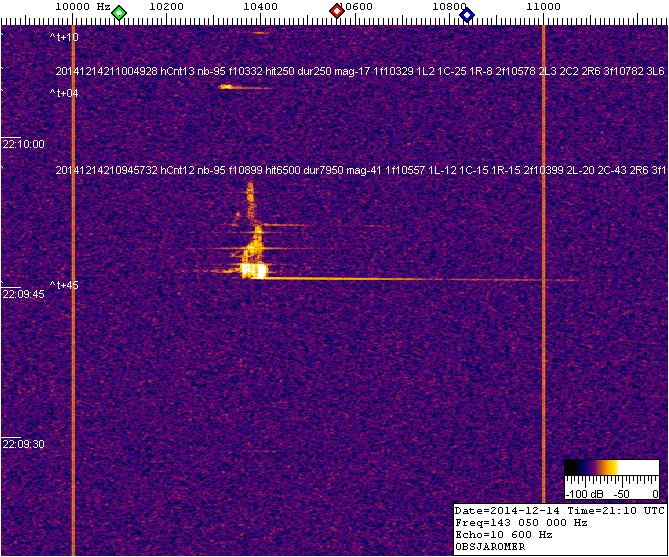Viewport: 669px width, 557px height.
Task: Click the ^t+45 time marker label
Action: click(x=64, y=285)
